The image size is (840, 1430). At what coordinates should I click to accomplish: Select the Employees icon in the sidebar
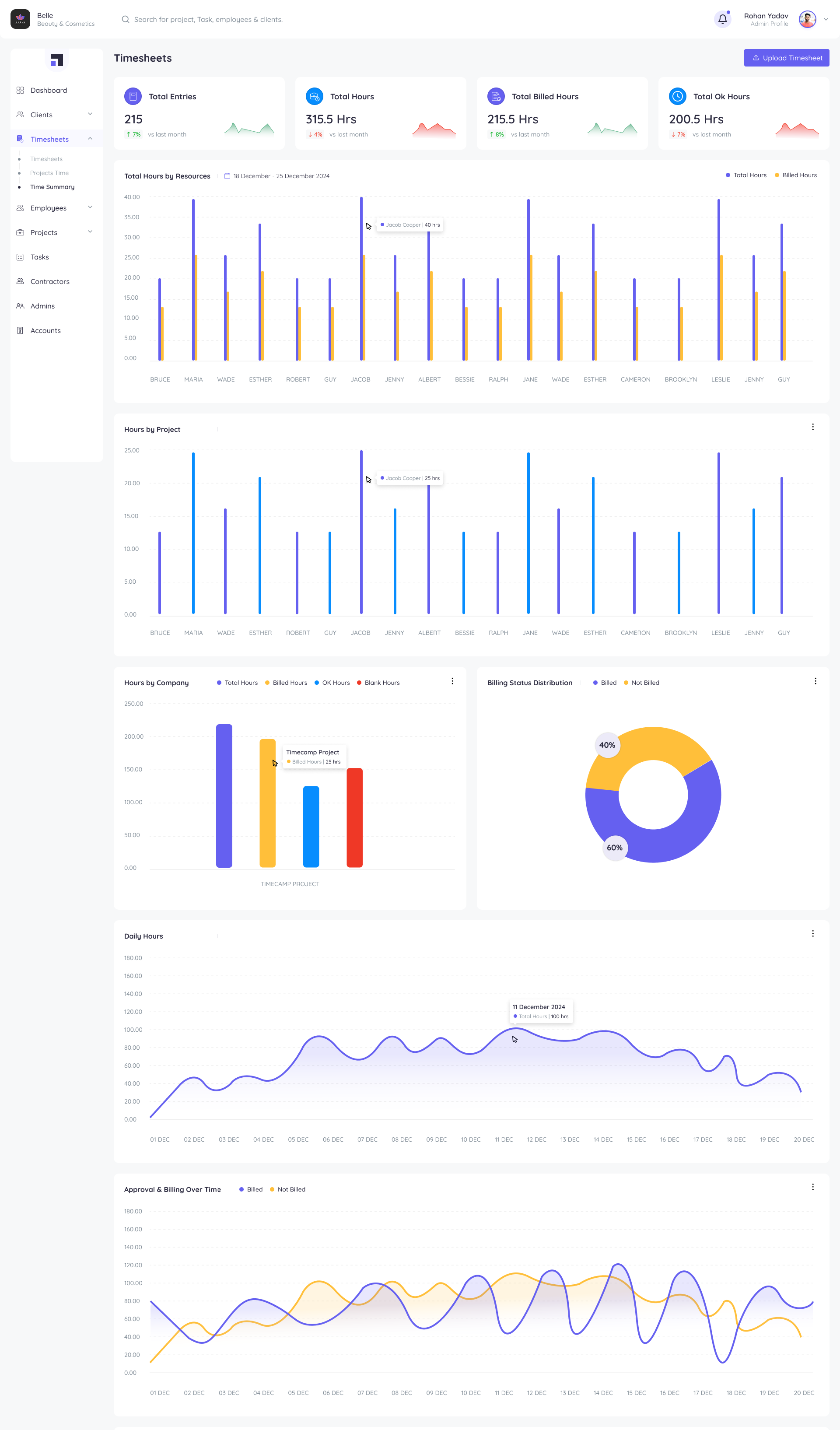point(20,208)
